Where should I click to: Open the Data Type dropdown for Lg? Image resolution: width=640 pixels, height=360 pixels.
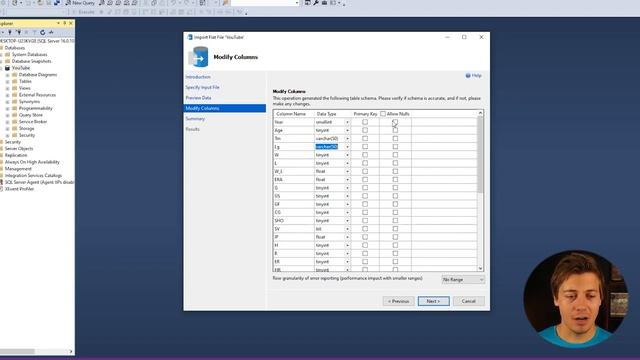tap(347, 147)
